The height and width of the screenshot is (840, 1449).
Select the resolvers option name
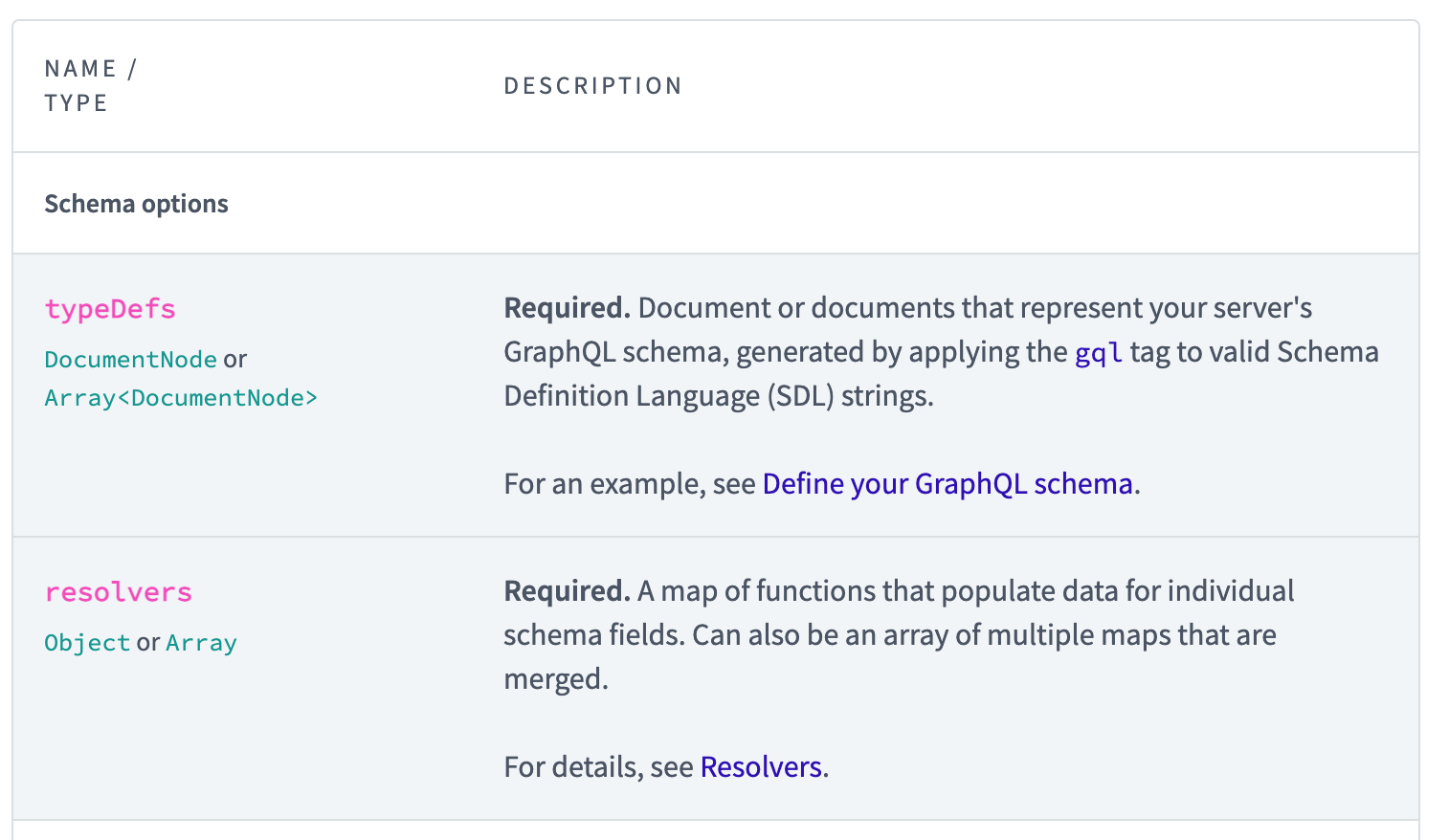coord(118,592)
